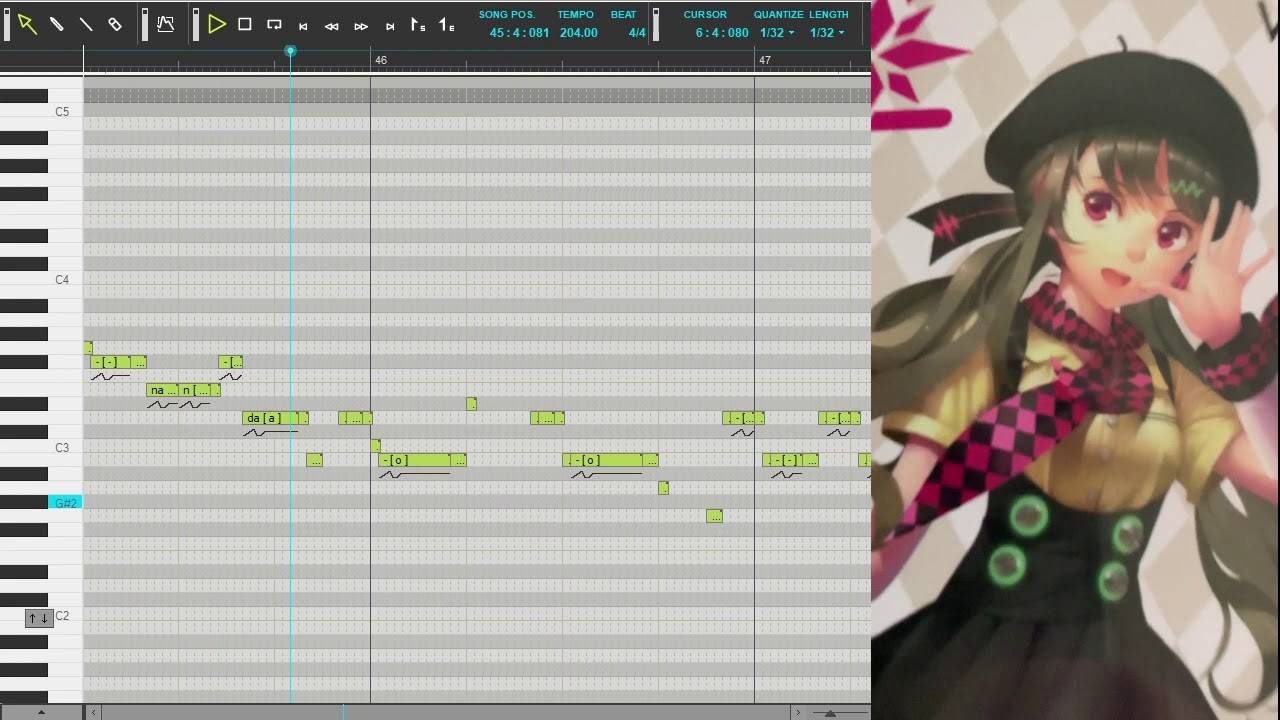This screenshot has width=1280, height=720.
Task: Click the Cursor value 6:4:080
Action: point(722,33)
